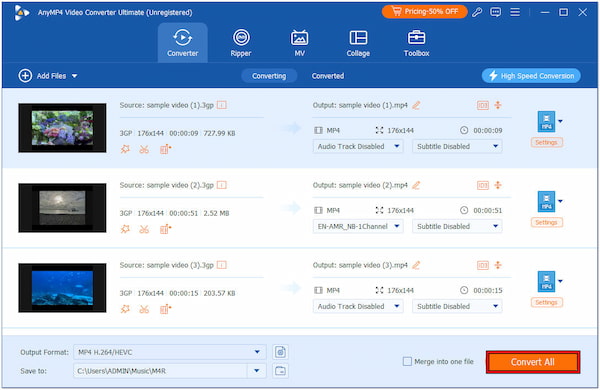The image size is (600, 390).
Task: Edit ID3 metadata for sample video (1).mp4
Action: (x=483, y=105)
